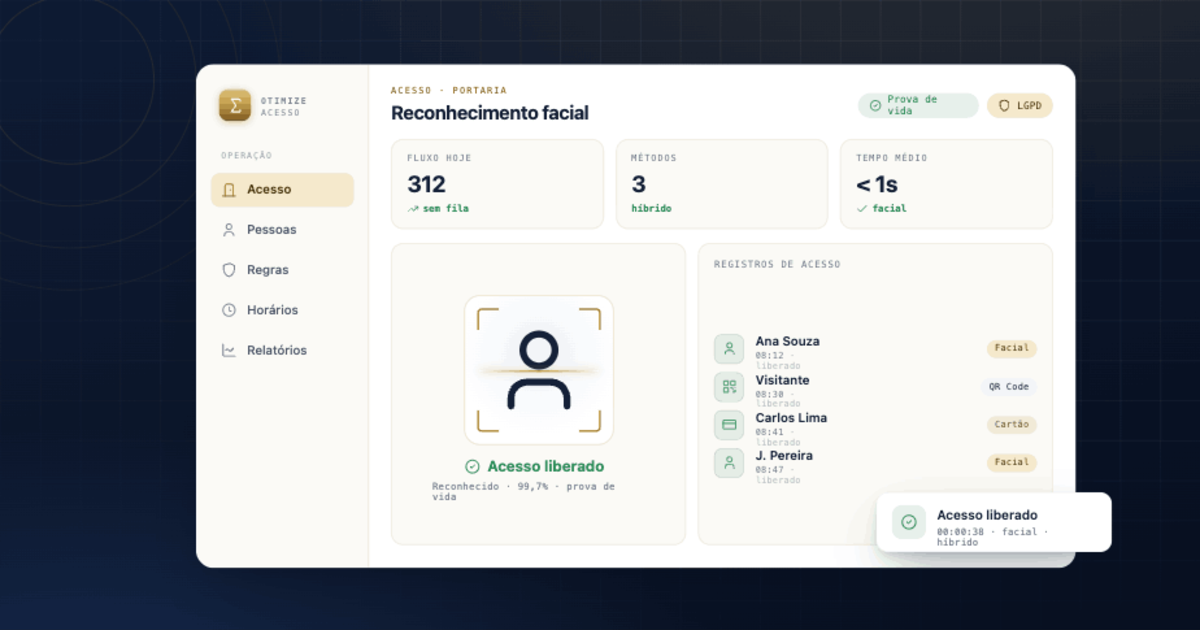Screen dimensions: 1200x630
Task: Click the face scan frame thumbnail
Action: 538,370
